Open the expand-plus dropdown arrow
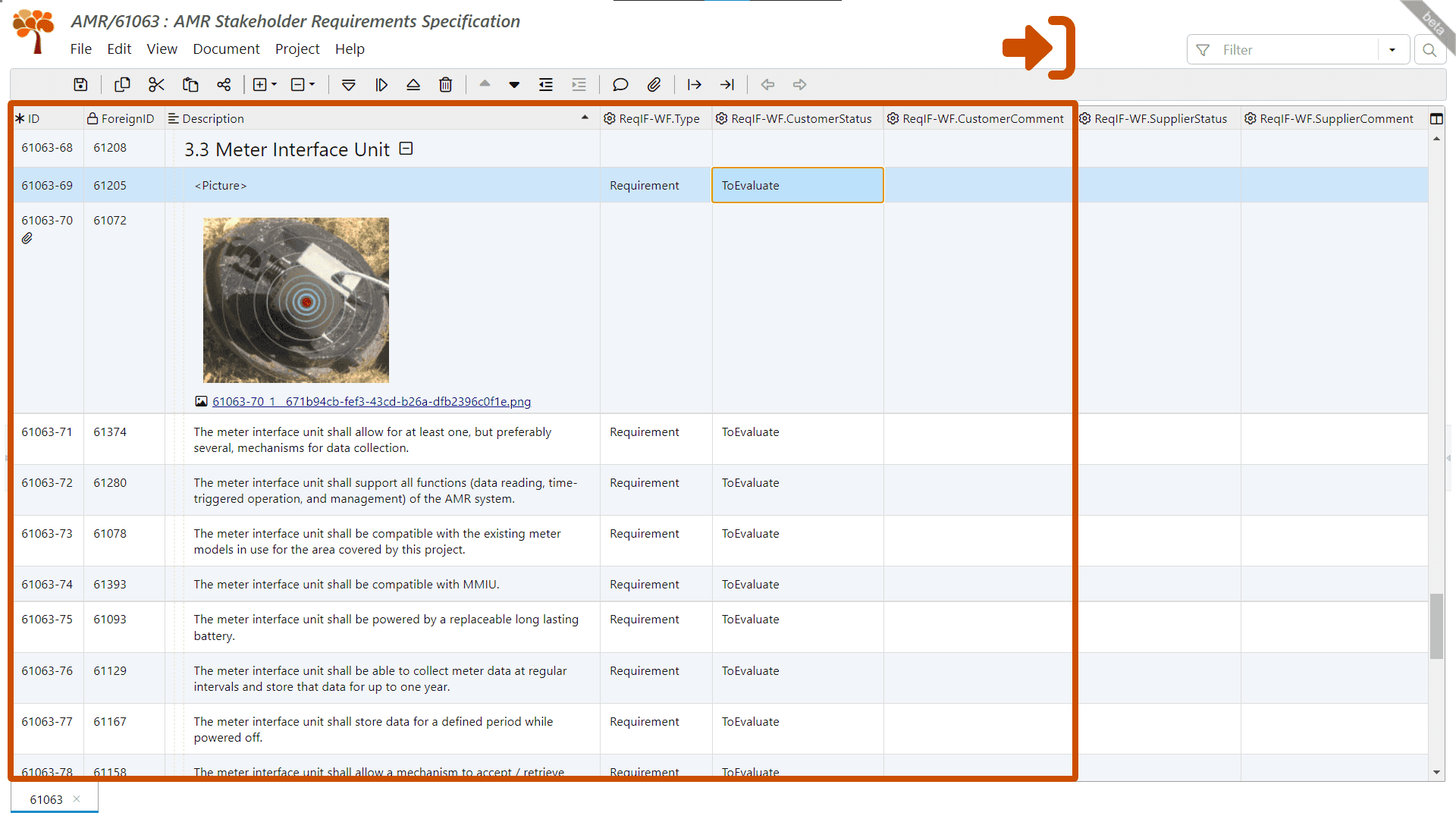1456x819 pixels. (275, 85)
